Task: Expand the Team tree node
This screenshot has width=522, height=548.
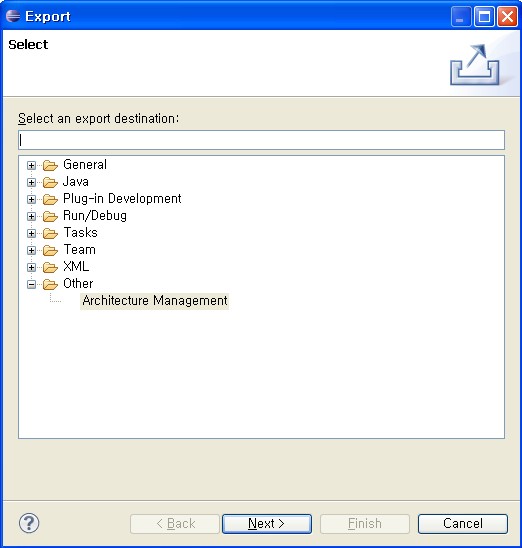Action: tap(31, 250)
